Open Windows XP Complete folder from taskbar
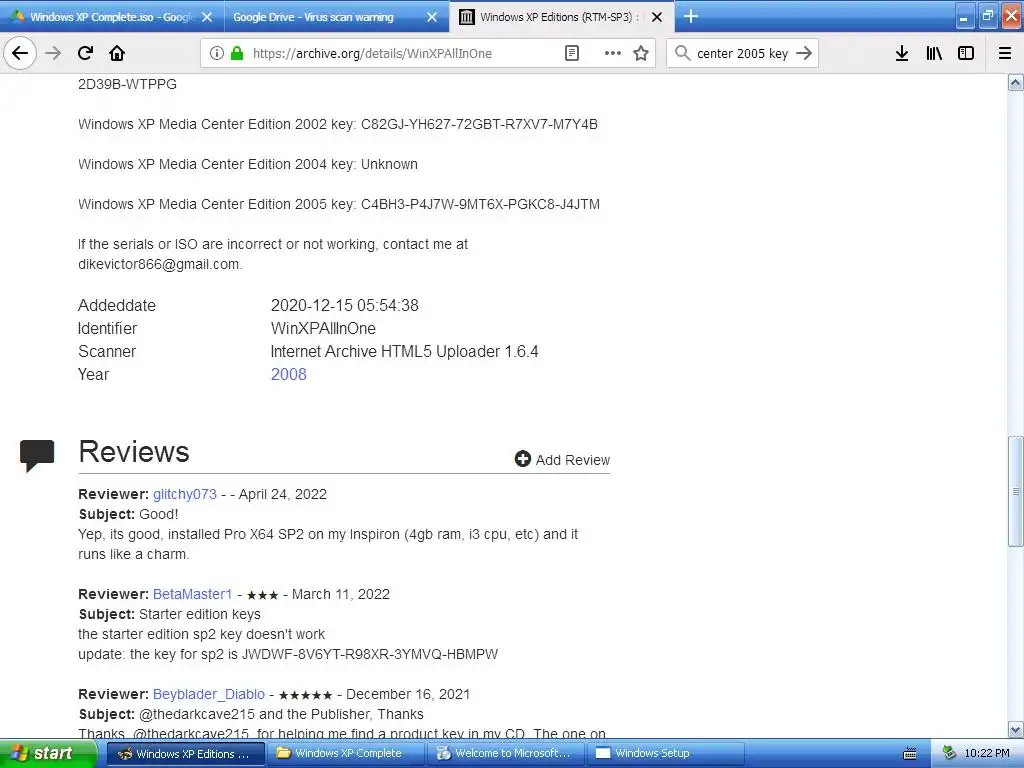The height and width of the screenshot is (768, 1024). [x=345, y=754]
